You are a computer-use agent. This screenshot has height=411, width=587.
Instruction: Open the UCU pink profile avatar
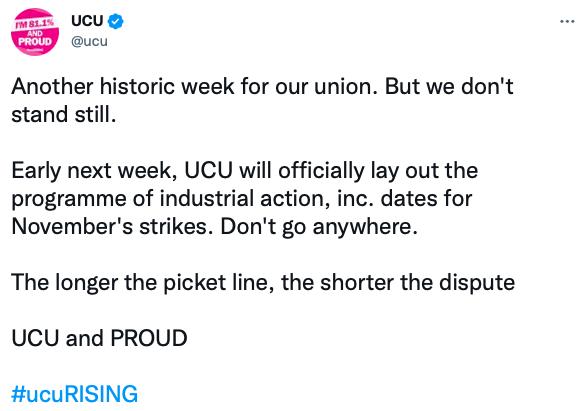(35, 32)
